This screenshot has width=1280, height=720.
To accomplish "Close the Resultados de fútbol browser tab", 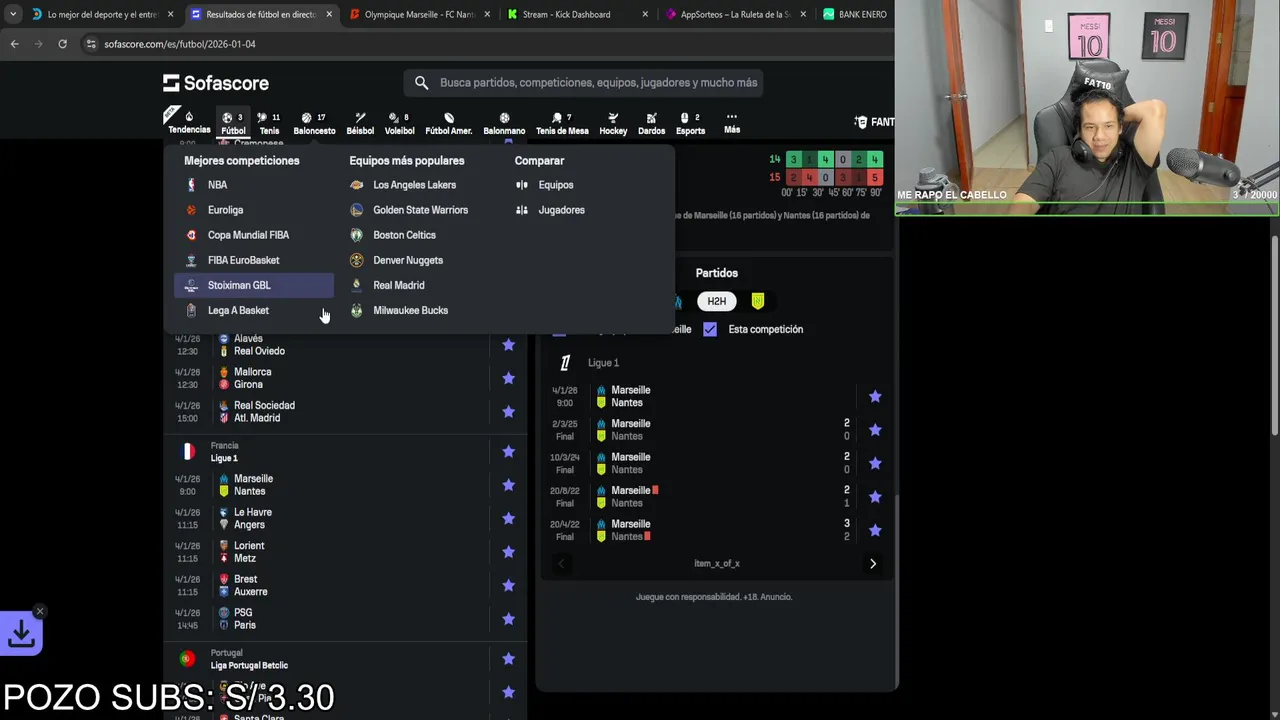I will coord(329,14).
